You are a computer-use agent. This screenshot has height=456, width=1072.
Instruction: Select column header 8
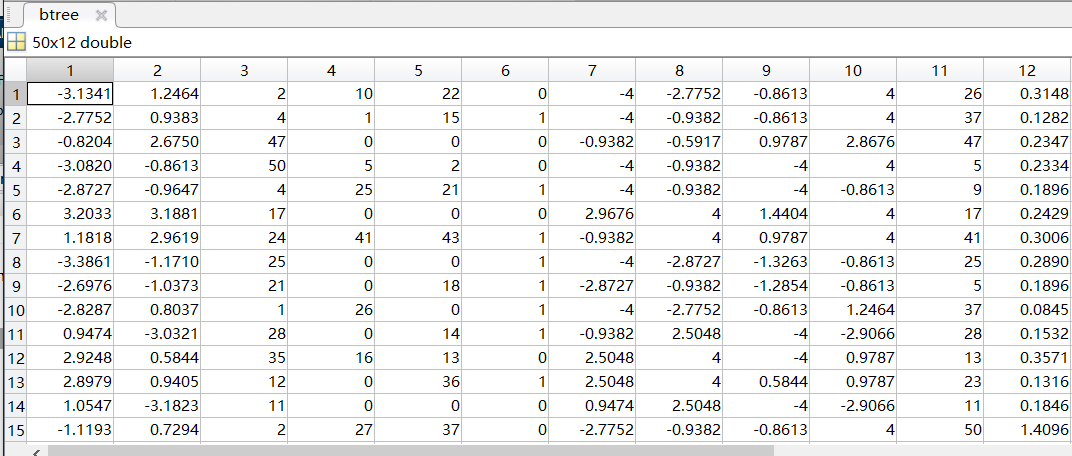[679, 70]
